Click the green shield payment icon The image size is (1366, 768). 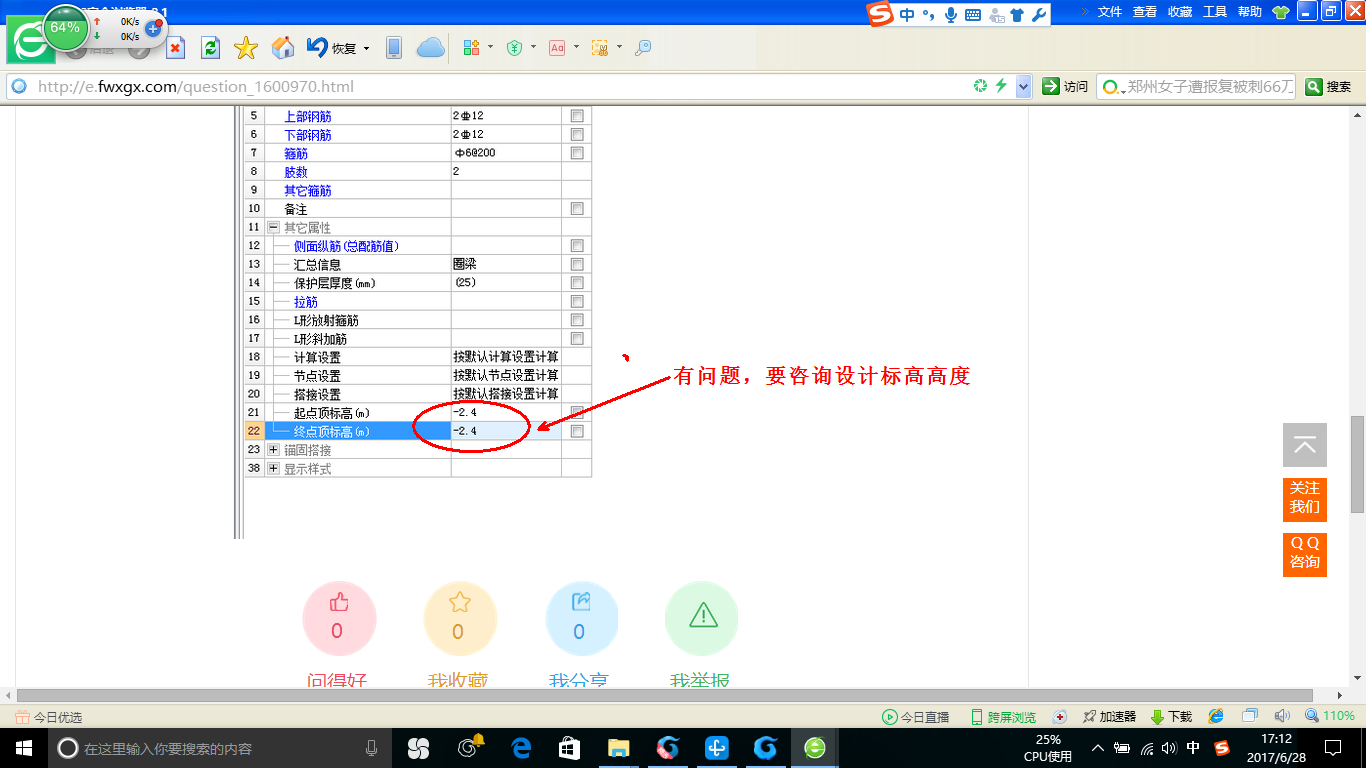click(x=515, y=48)
